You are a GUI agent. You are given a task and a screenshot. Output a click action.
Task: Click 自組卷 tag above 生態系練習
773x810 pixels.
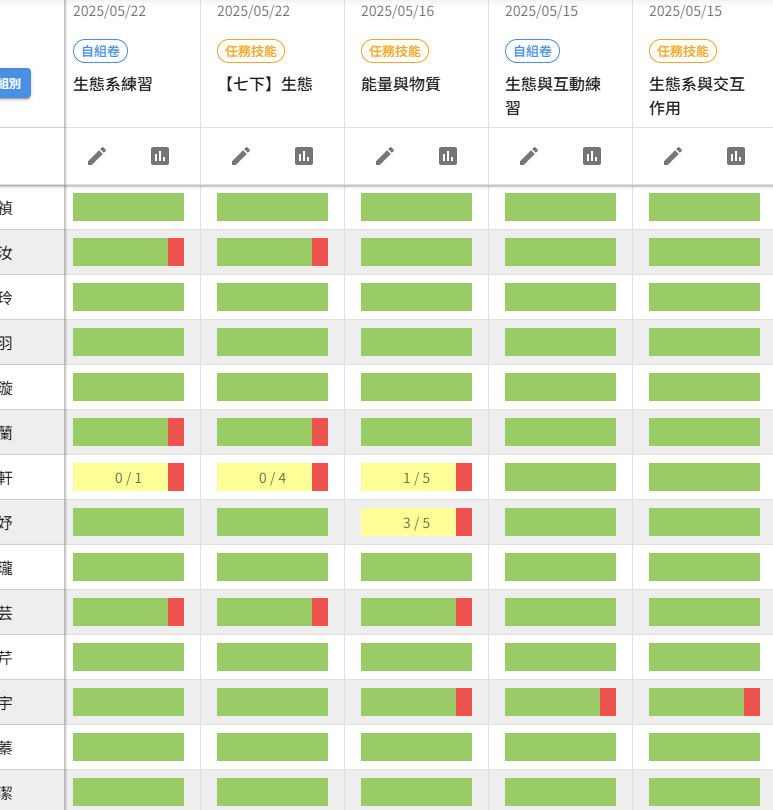(100, 51)
